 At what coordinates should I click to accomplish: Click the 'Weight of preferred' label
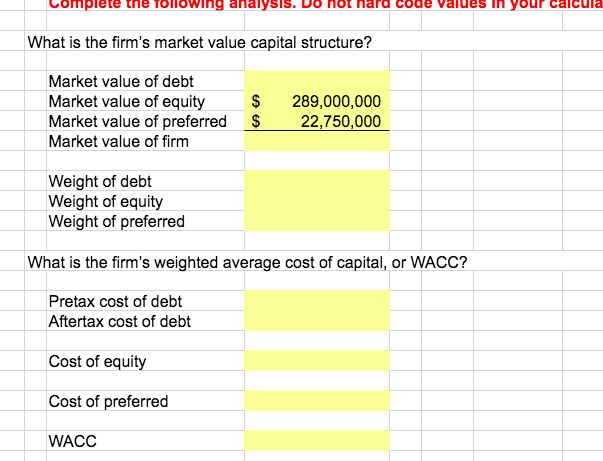pos(117,221)
